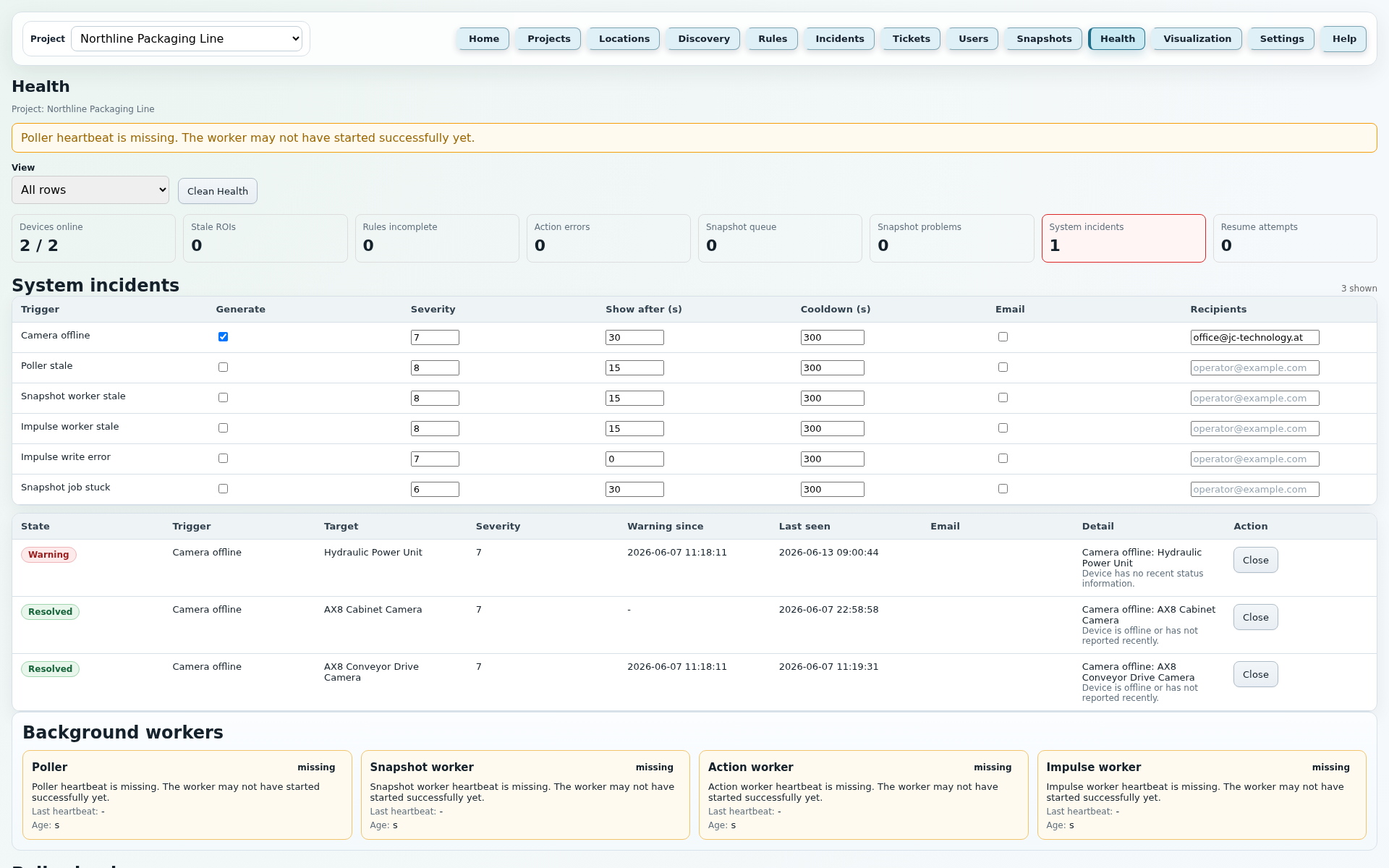The width and height of the screenshot is (1389, 868).
Task: Edit Impulse write error Show after field
Action: click(x=634, y=459)
